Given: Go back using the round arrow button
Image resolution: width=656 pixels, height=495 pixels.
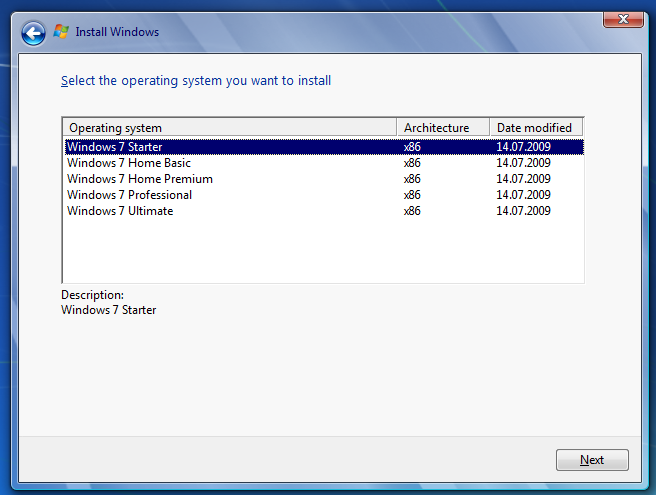Looking at the screenshot, I should click(x=33, y=33).
